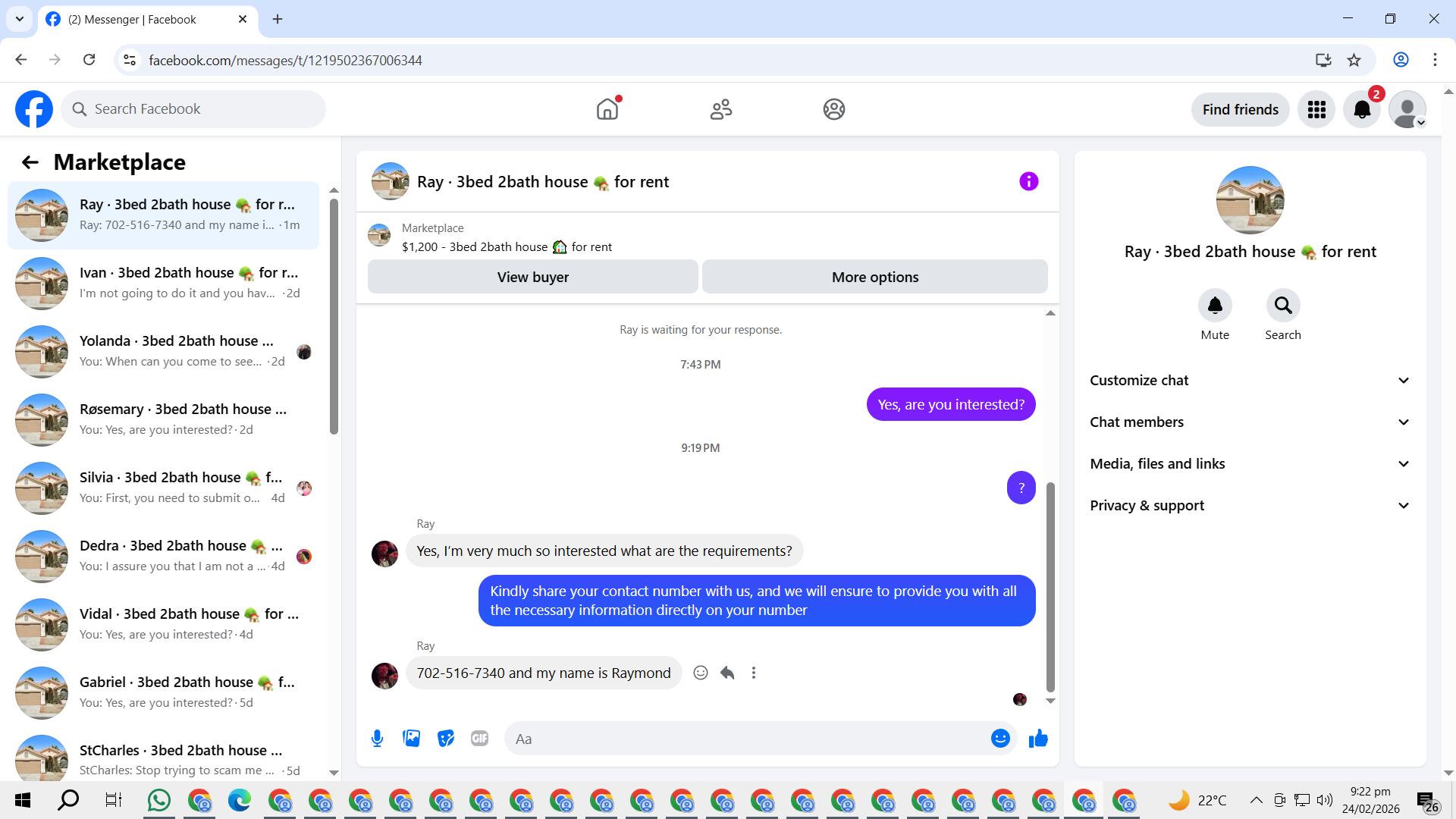Image resolution: width=1456 pixels, height=819 pixels.
Task: Attach a photo using the image icon
Action: (411, 739)
